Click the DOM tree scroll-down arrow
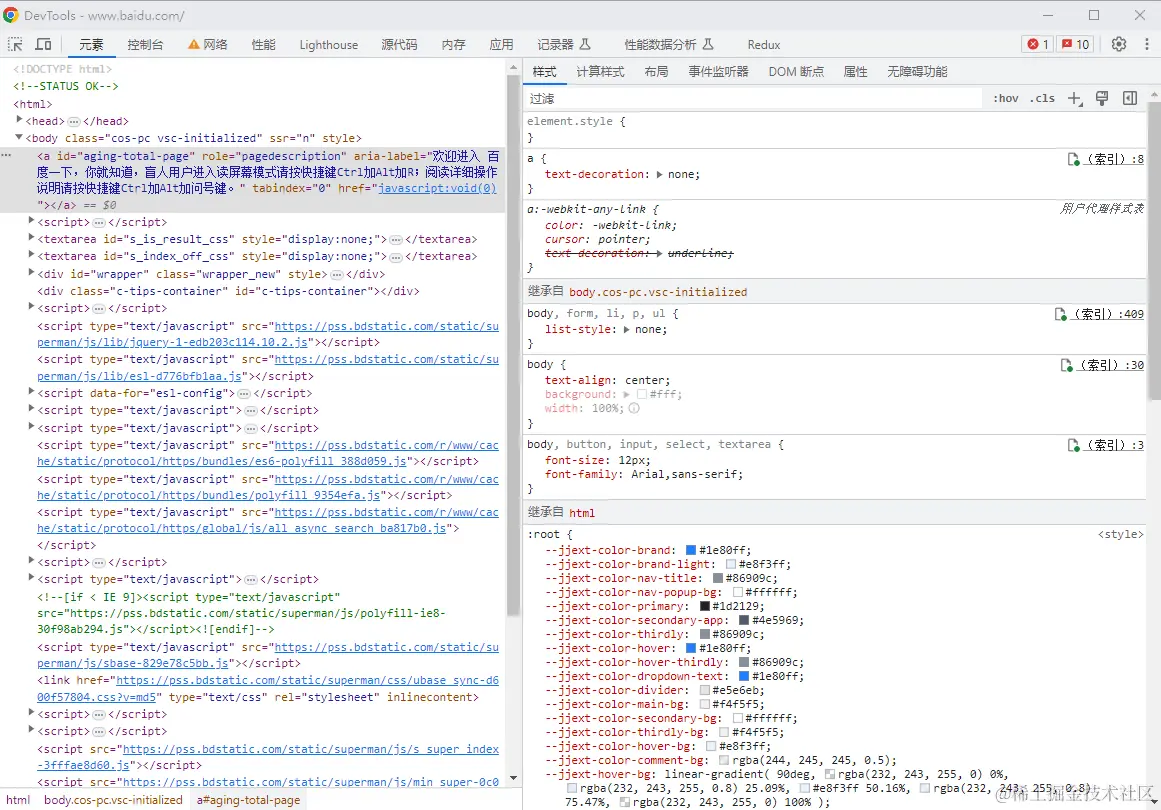Image resolution: width=1161 pixels, height=810 pixels. (x=514, y=779)
